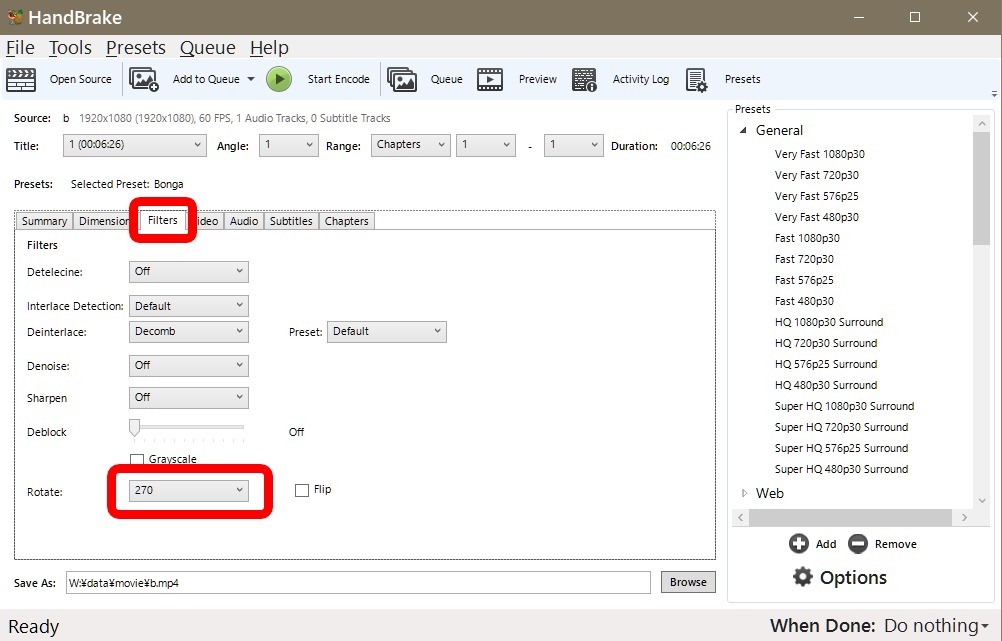Toggle the Flip checkbox

(302, 490)
